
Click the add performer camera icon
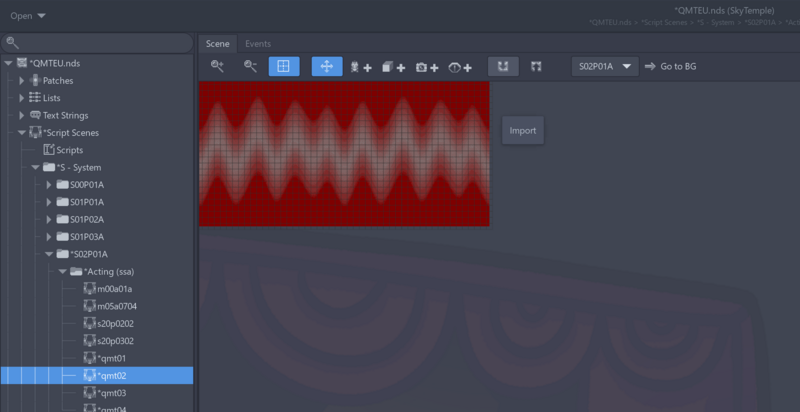427,67
